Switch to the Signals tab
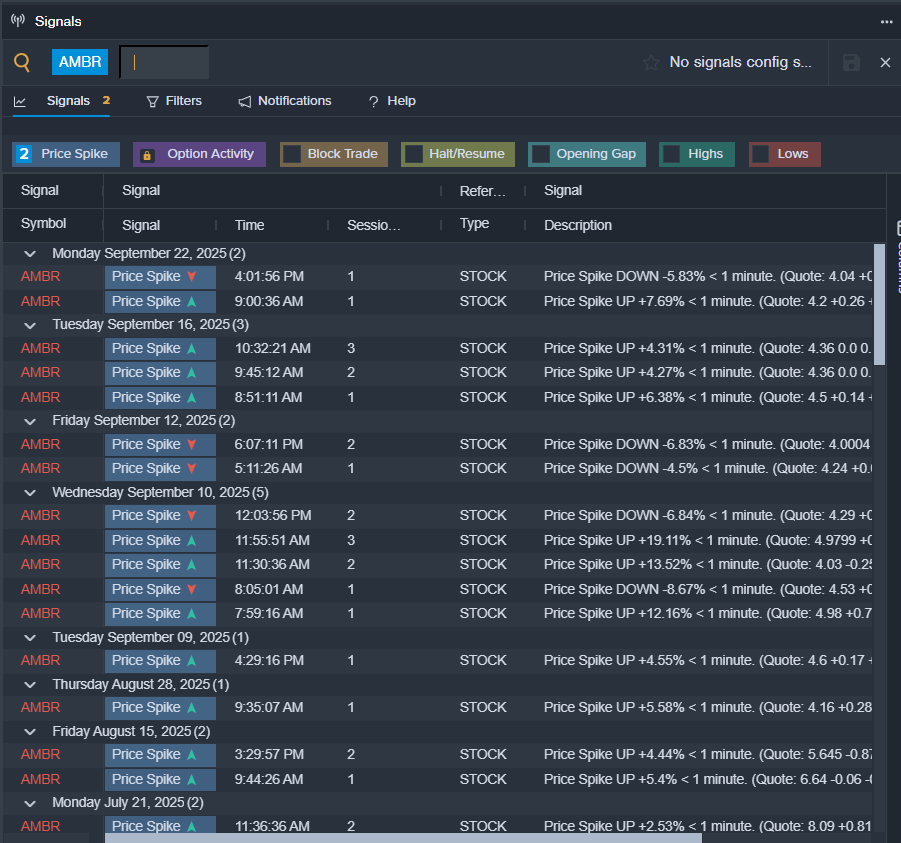The height and width of the screenshot is (843, 901). (x=68, y=101)
